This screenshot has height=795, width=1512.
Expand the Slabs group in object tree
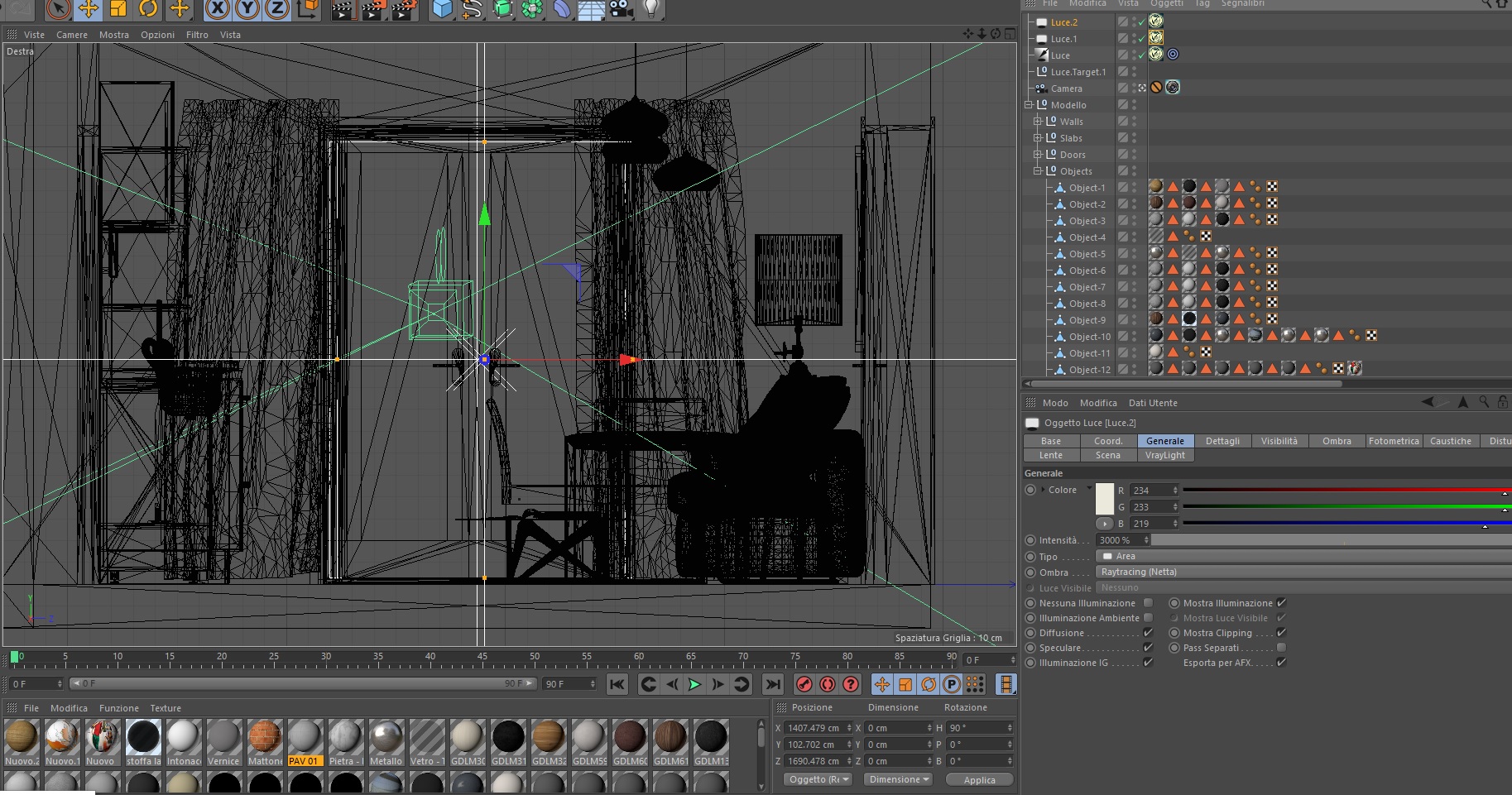tap(1037, 138)
